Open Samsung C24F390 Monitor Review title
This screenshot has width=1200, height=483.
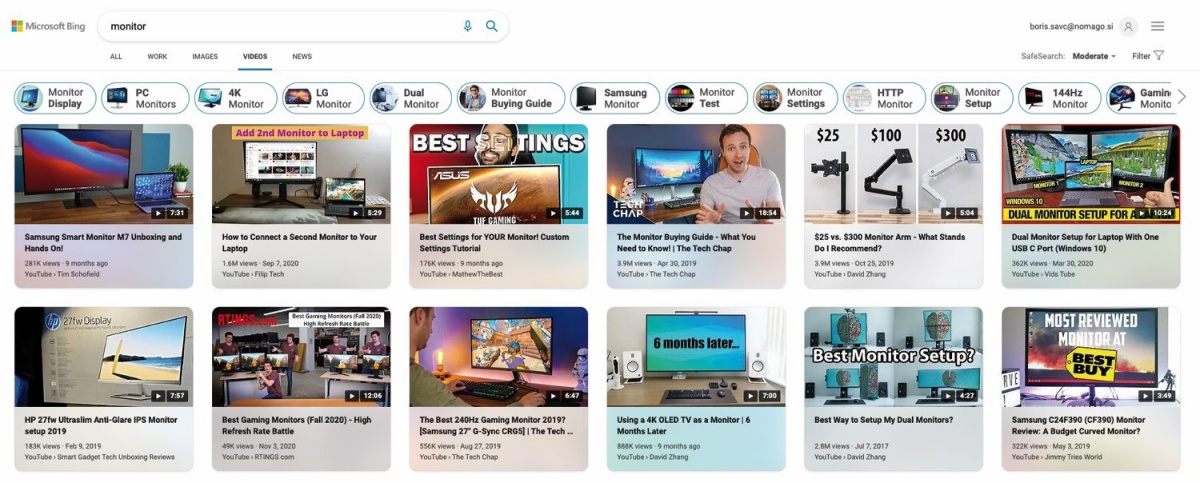pyautogui.click(x=1079, y=426)
